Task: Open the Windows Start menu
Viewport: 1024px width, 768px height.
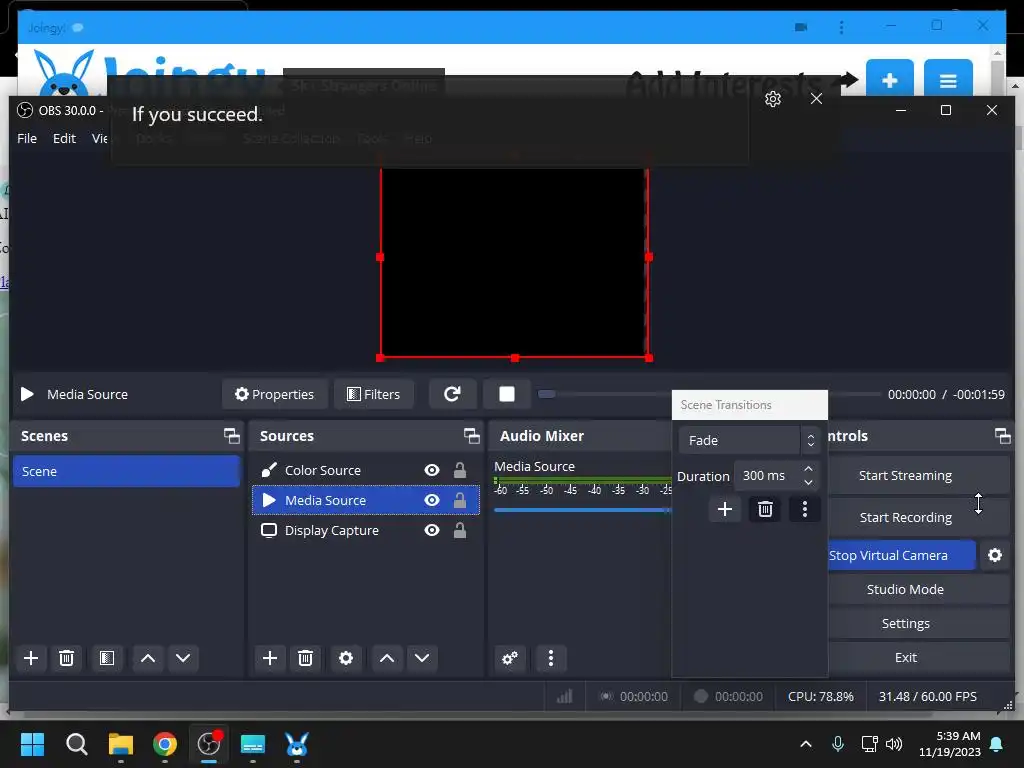Action: (x=32, y=744)
